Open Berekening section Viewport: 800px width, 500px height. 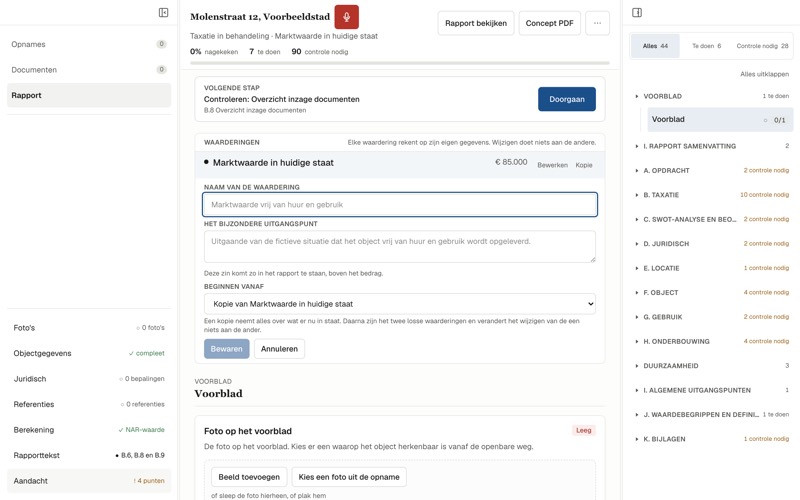[x=89, y=430]
